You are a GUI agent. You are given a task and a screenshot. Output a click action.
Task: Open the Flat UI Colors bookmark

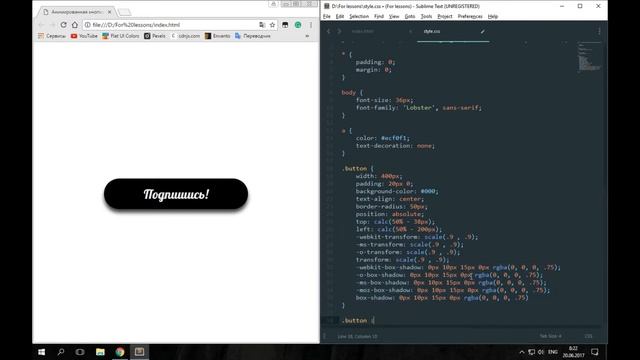click(x=121, y=36)
